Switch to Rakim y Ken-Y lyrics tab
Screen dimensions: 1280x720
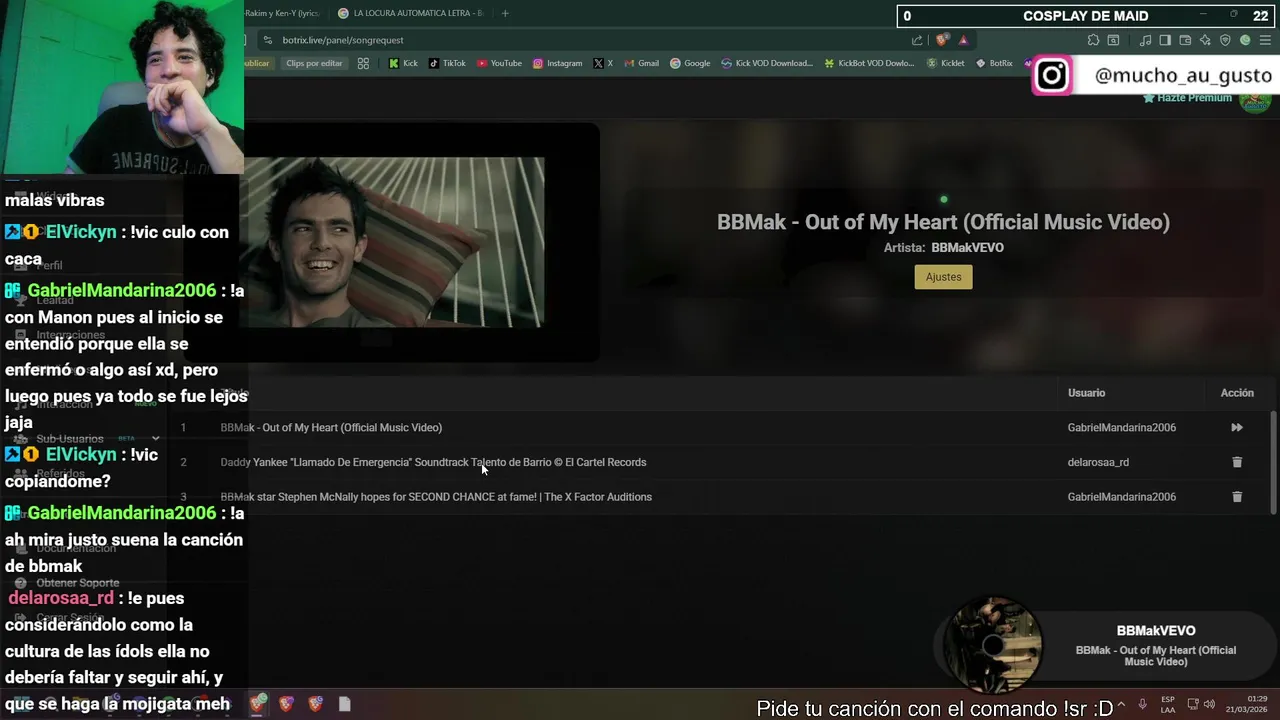283,13
